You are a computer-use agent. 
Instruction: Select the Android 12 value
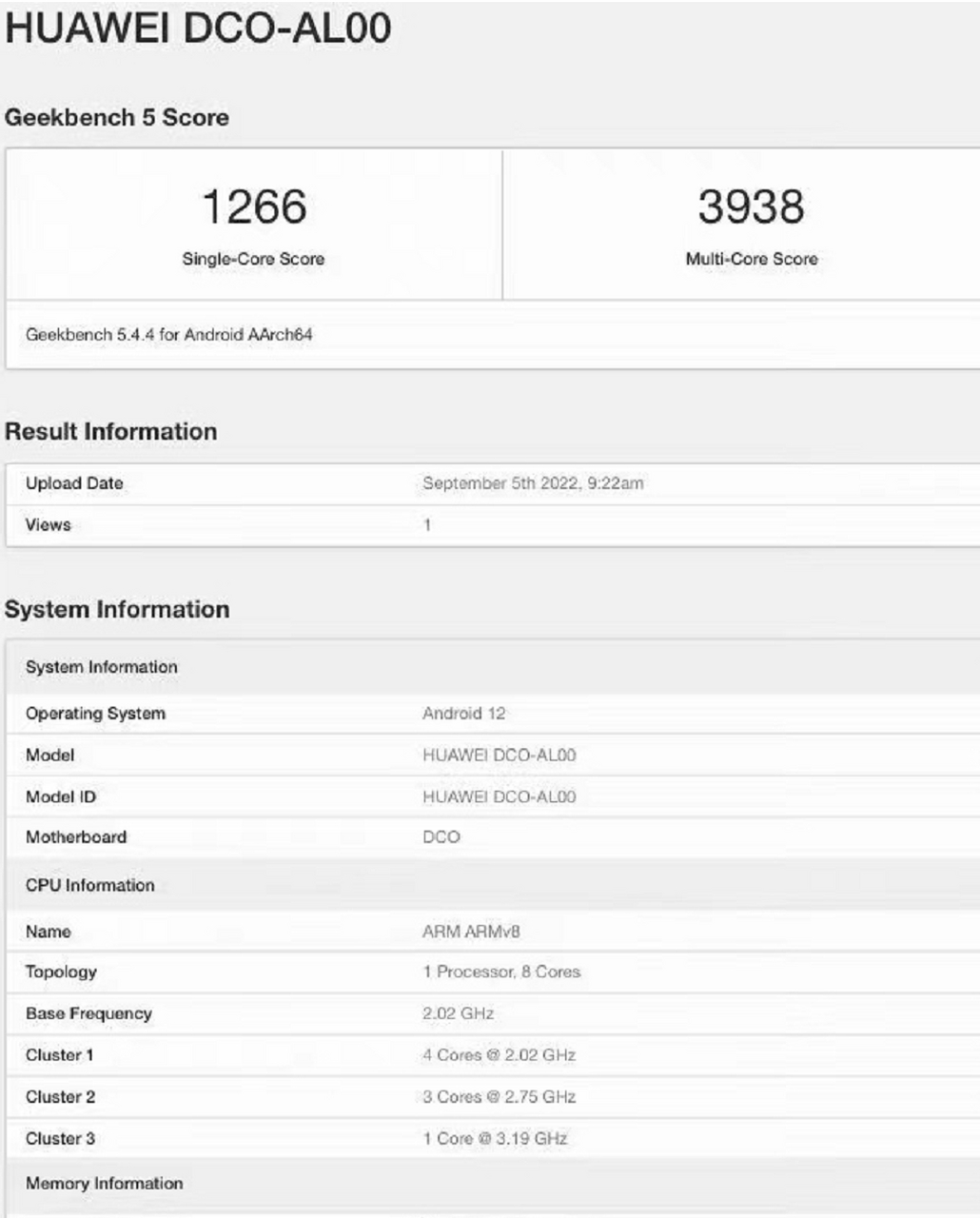tap(464, 714)
